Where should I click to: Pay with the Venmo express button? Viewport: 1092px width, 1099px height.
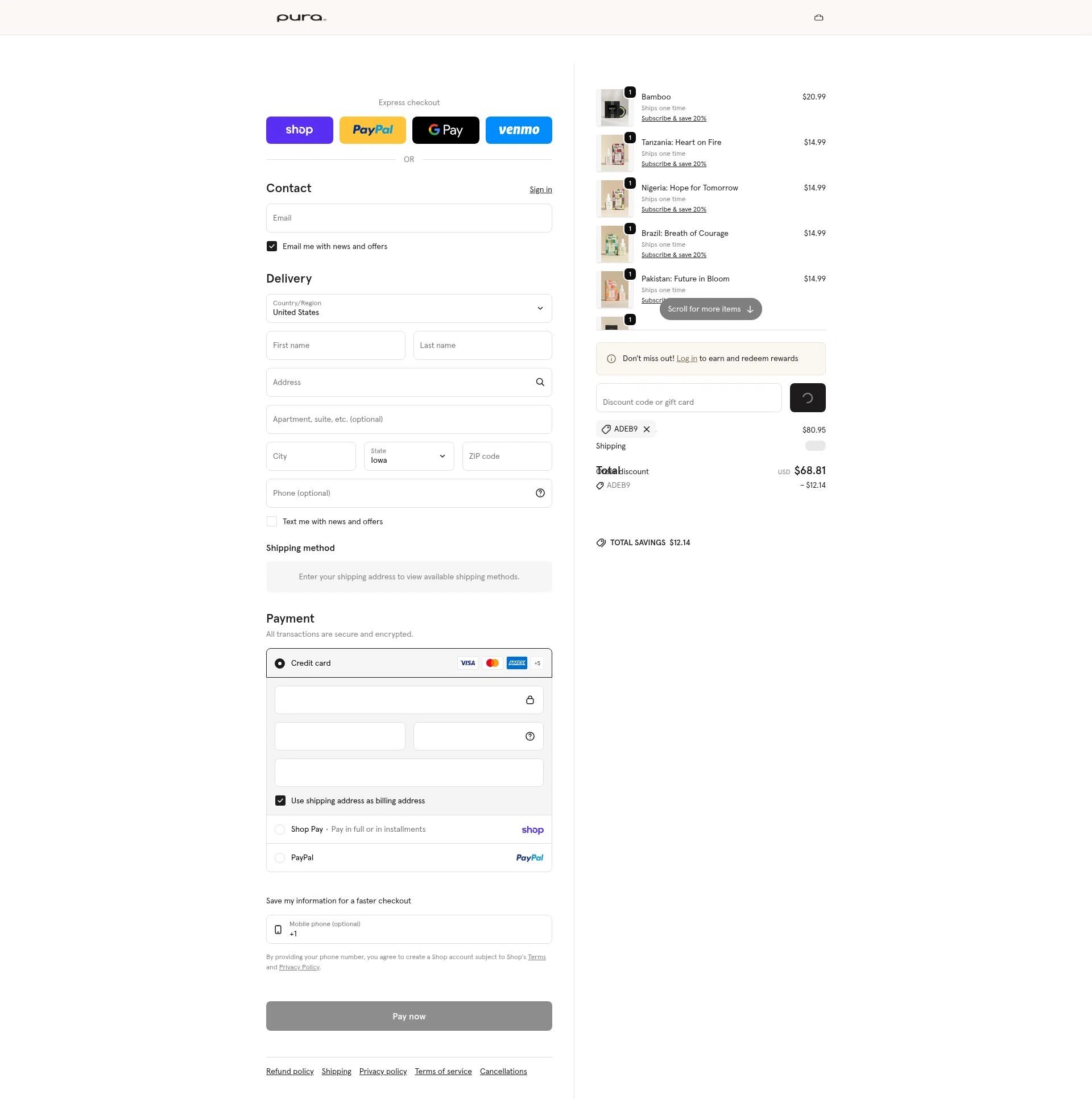[x=518, y=130]
